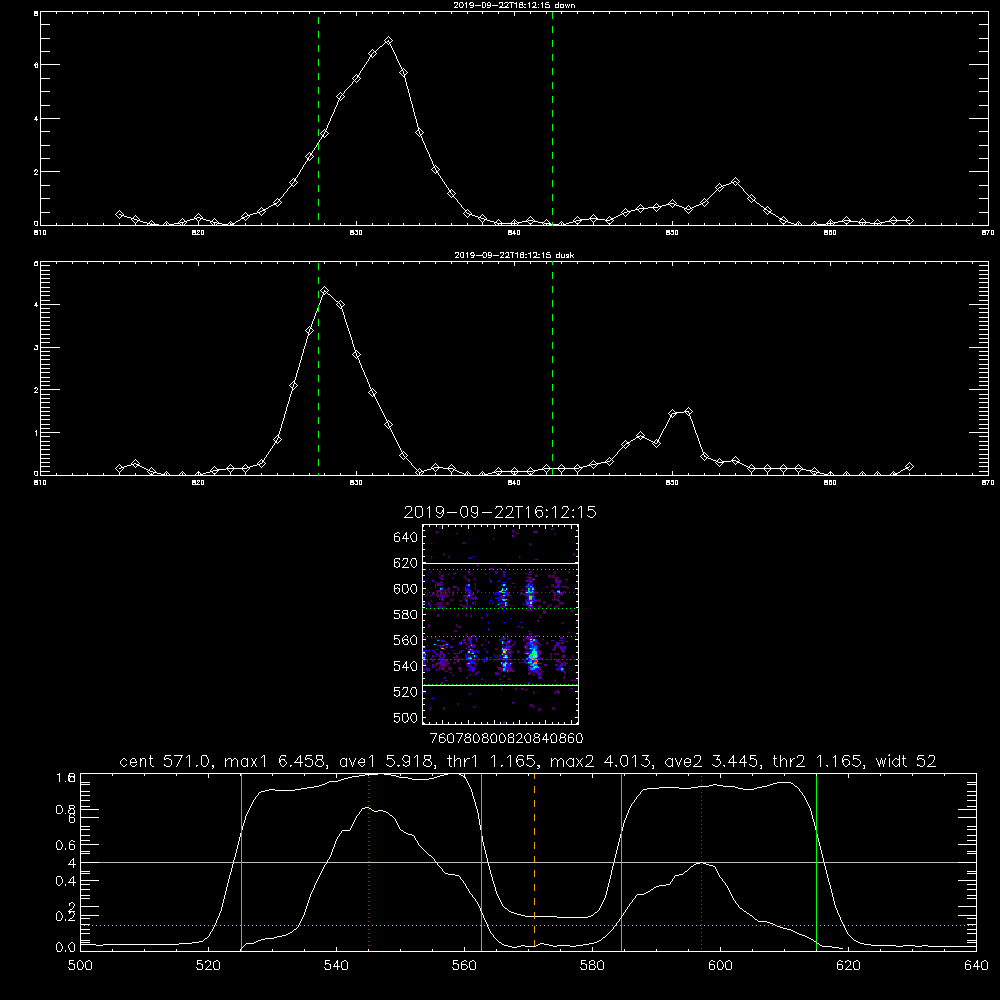Viewport: 1000px width, 1000px height.
Task: Select the secondary peak diamond in dusk plot
Action: click(688, 412)
